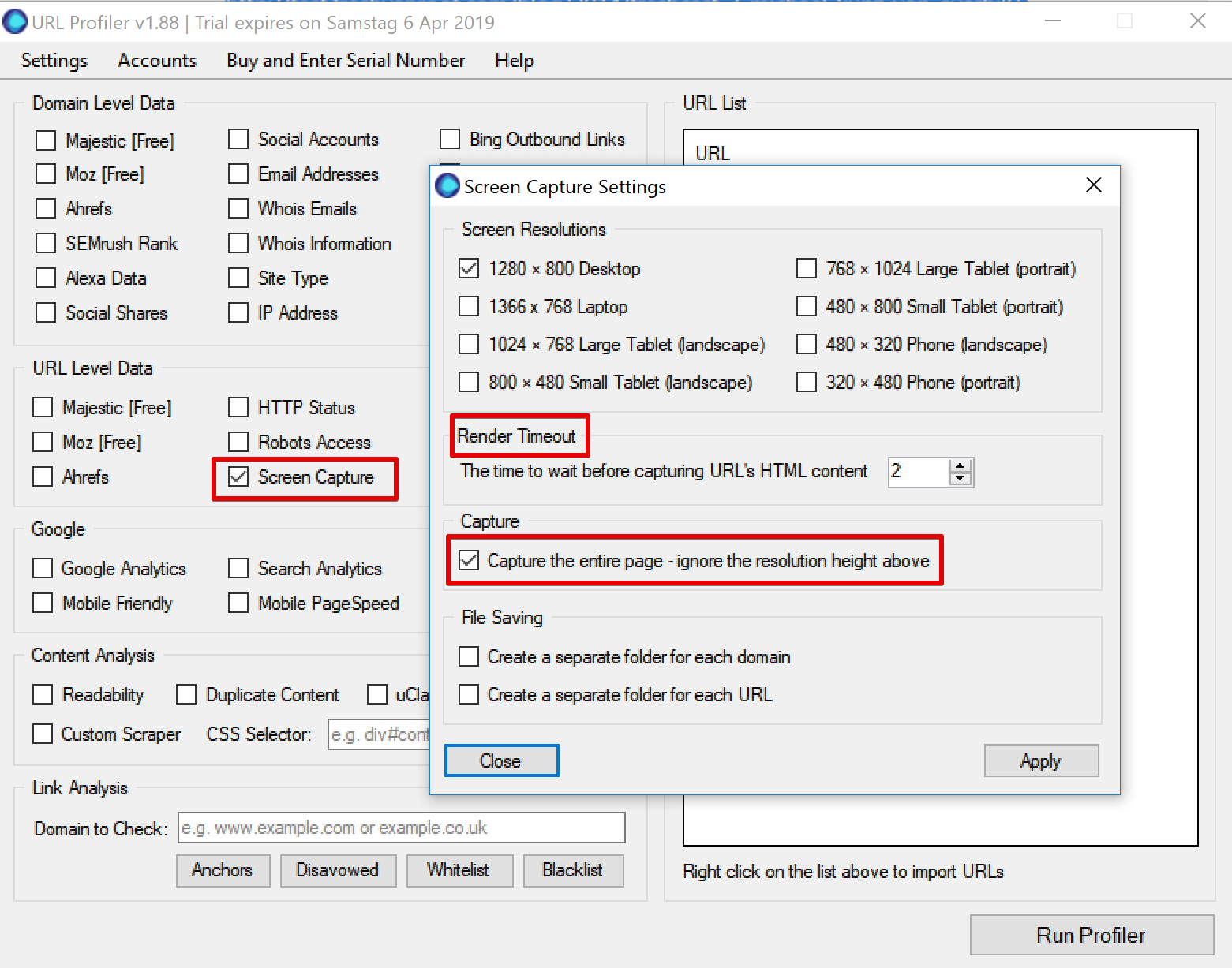This screenshot has width=1232, height=968.
Task: Open the Settings menu
Action: click(54, 61)
